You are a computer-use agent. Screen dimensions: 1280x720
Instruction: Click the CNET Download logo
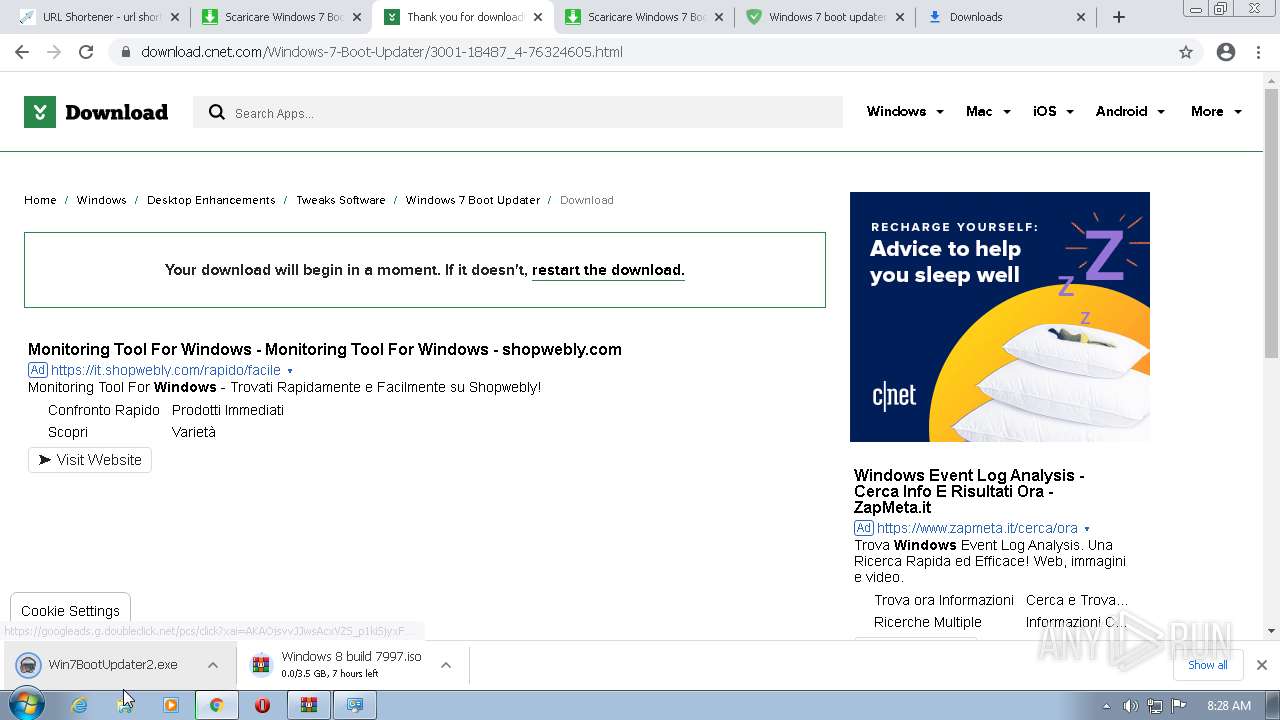pyautogui.click(x=96, y=112)
